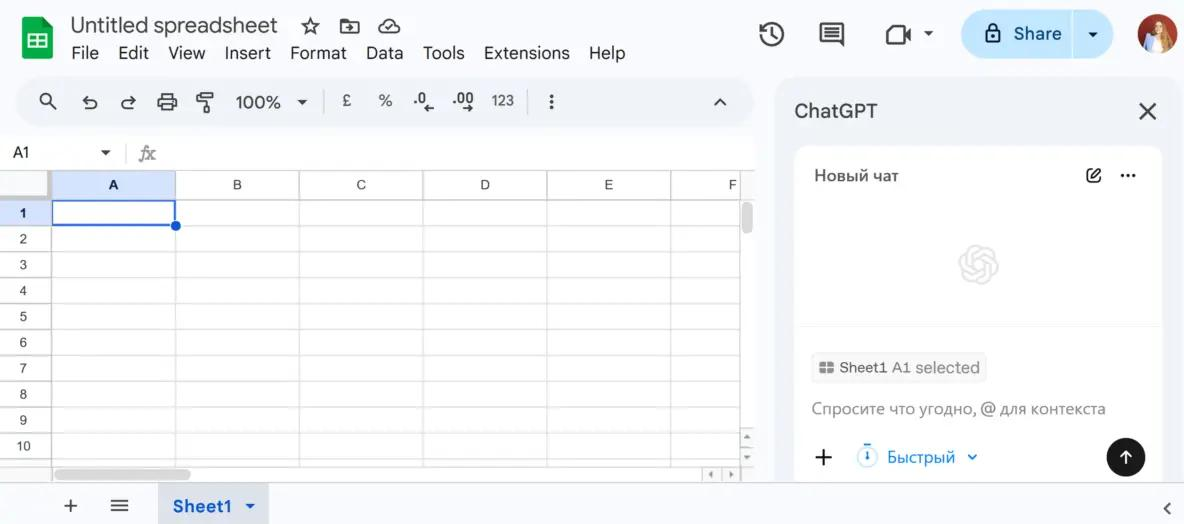Collapse the side panel with the arrow
The height and width of the screenshot is (524, 1184).
pyautogui.click(x=1167, y=507)
